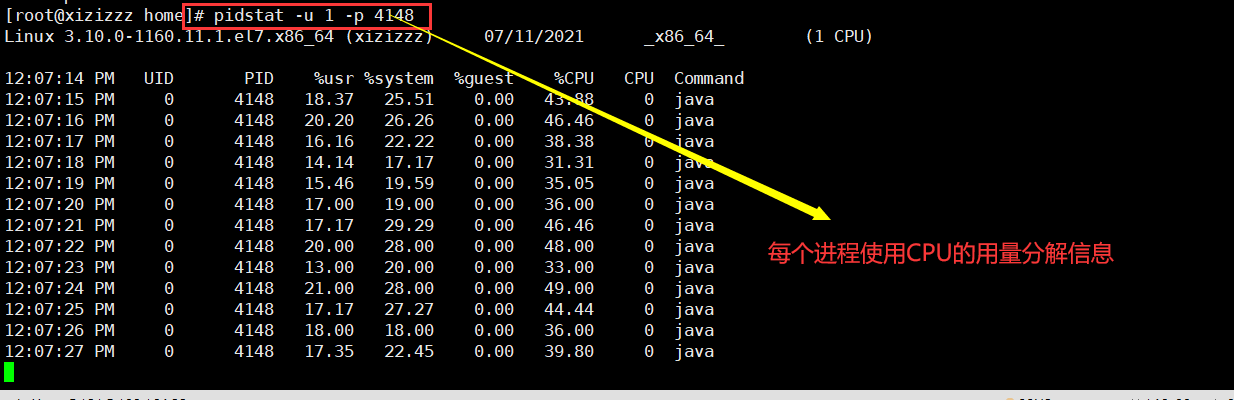This screenshot has height=400, width=1234.
Task: Click the %CPU value 46.46 in the 12:07:21 row
Action: [569, 225]
